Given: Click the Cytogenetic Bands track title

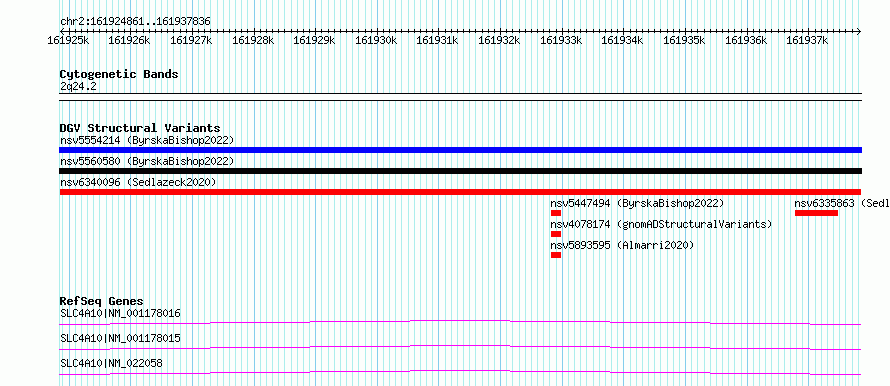Looking at the screenshot, I should [x=119, y=74].
